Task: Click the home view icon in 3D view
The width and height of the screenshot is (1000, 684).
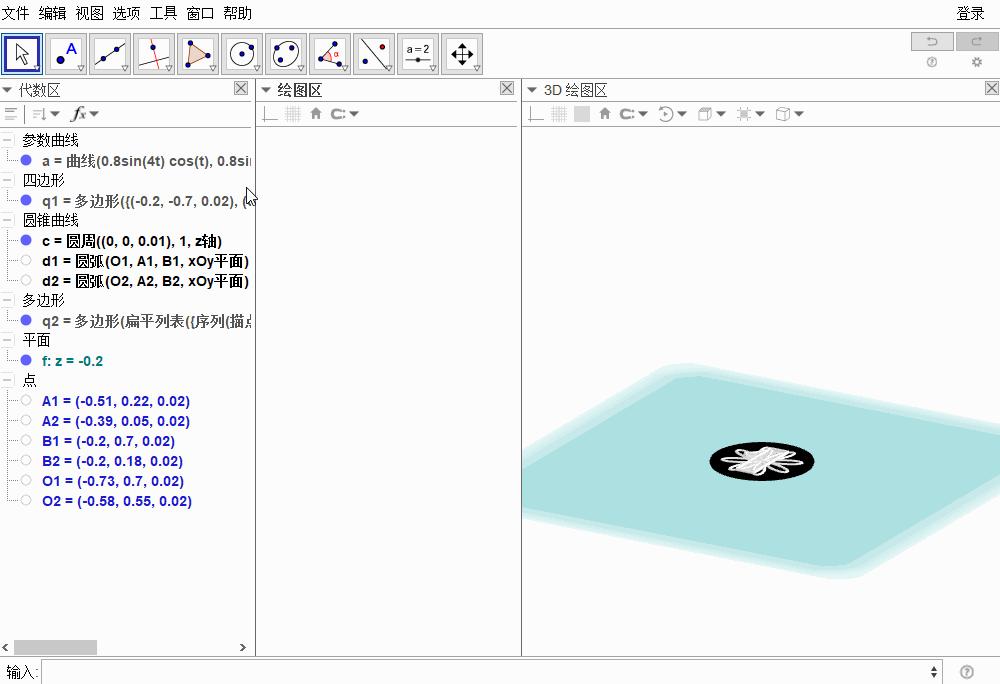Action: [604, 114]
